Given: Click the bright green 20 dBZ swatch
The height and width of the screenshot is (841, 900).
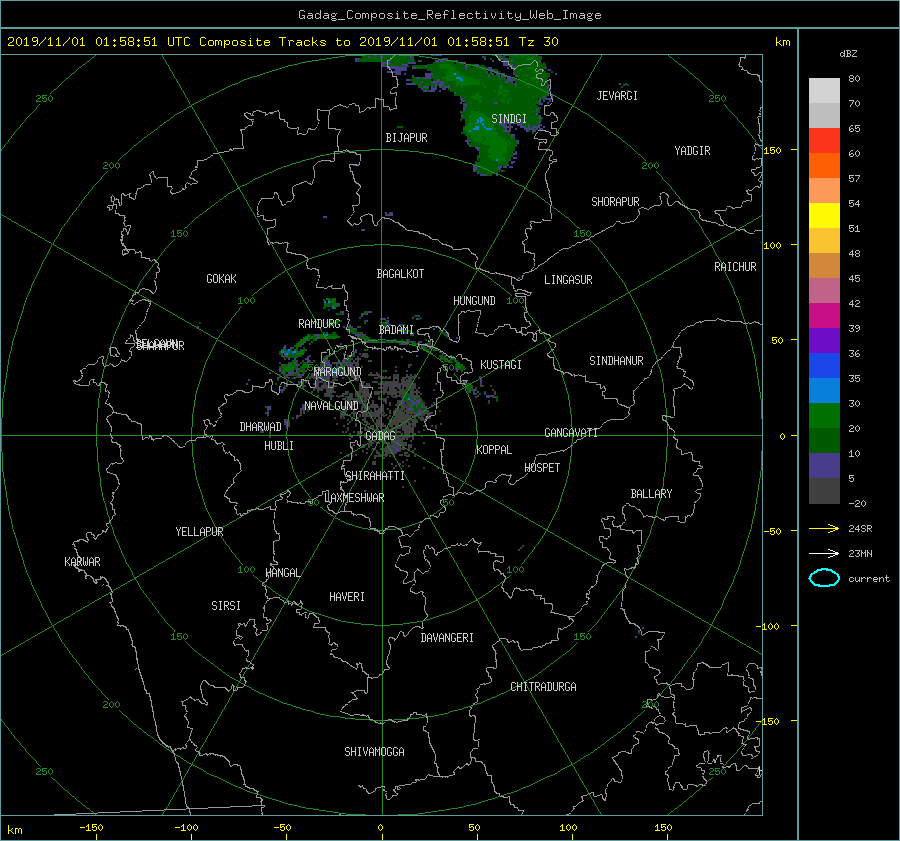Looking at the screenshot, I should tap(824, 416).
